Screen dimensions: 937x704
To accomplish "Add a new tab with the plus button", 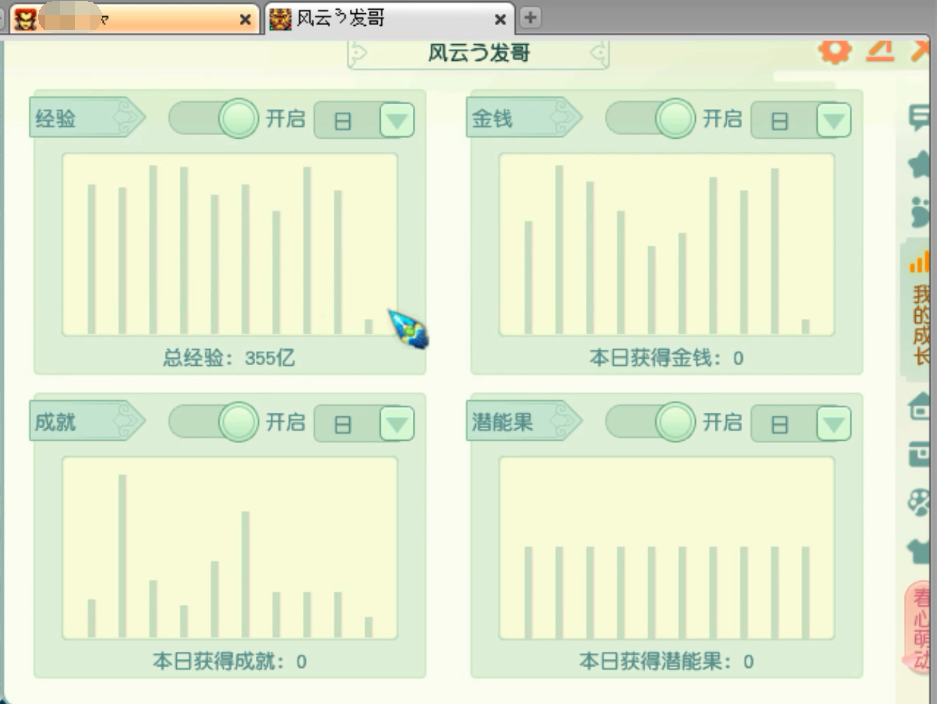I will pos(530,17).
